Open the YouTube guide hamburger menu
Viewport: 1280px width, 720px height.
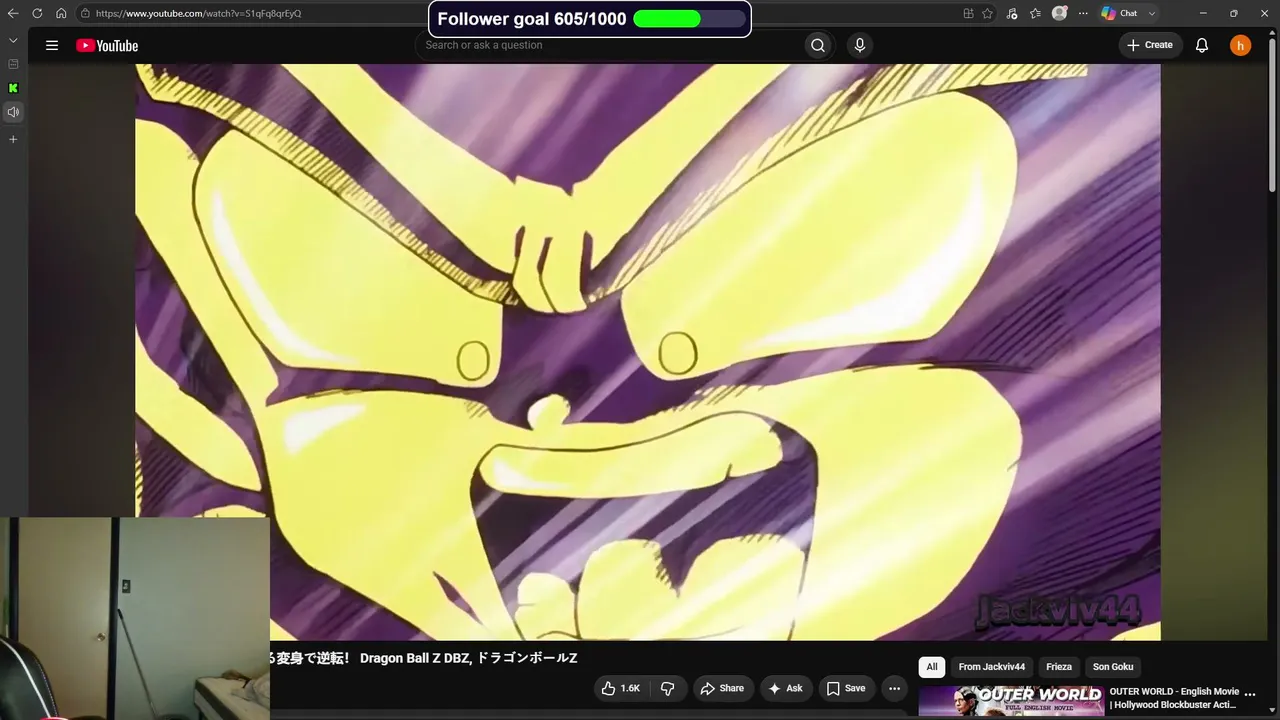[x=52, y=45]
